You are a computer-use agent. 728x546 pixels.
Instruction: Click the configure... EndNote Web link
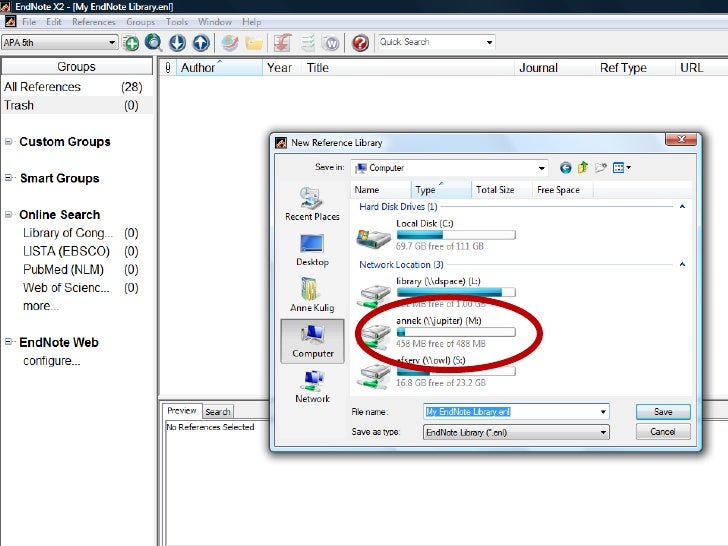[x=52, y=361]
